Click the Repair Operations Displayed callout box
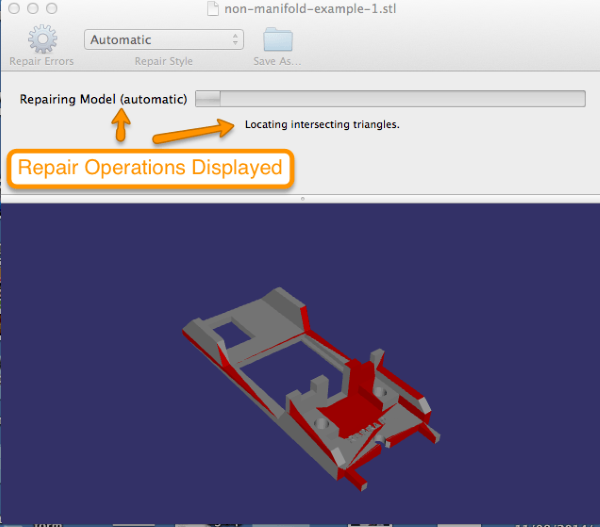 coord(150,168)
